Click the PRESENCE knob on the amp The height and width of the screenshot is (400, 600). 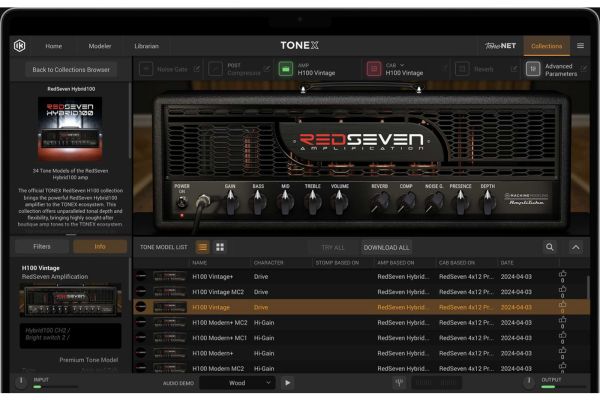pyautogui.click(x=460, y=203)
